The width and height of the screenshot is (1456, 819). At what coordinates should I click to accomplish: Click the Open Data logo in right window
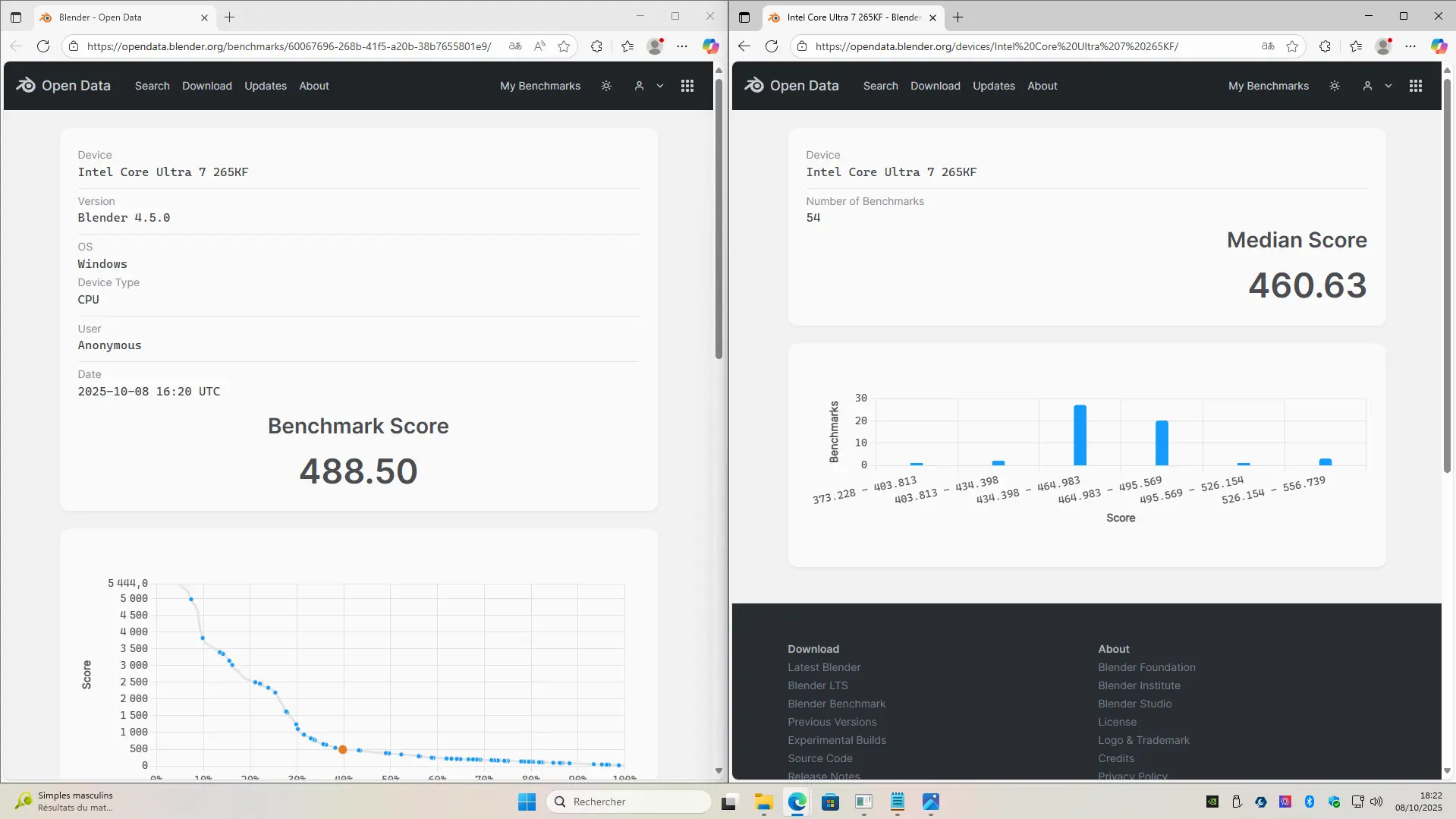[x=791, y=86]
